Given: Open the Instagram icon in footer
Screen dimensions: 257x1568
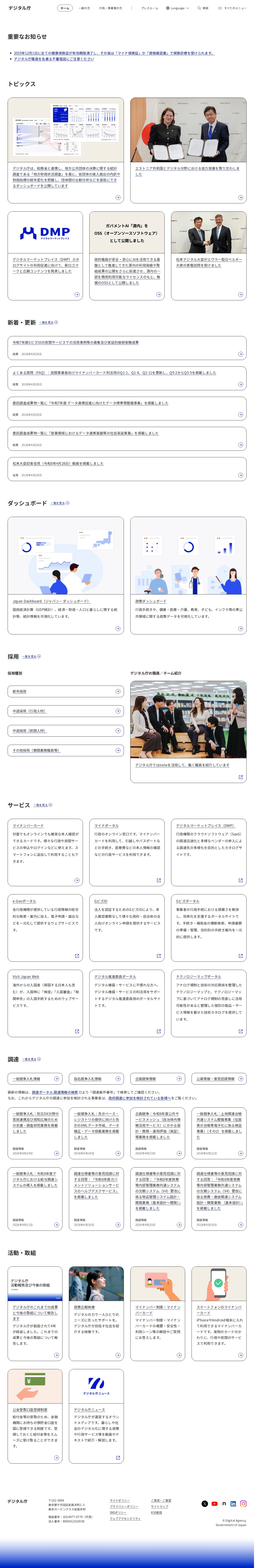Looking at the screenshot, I should 243,1504.
